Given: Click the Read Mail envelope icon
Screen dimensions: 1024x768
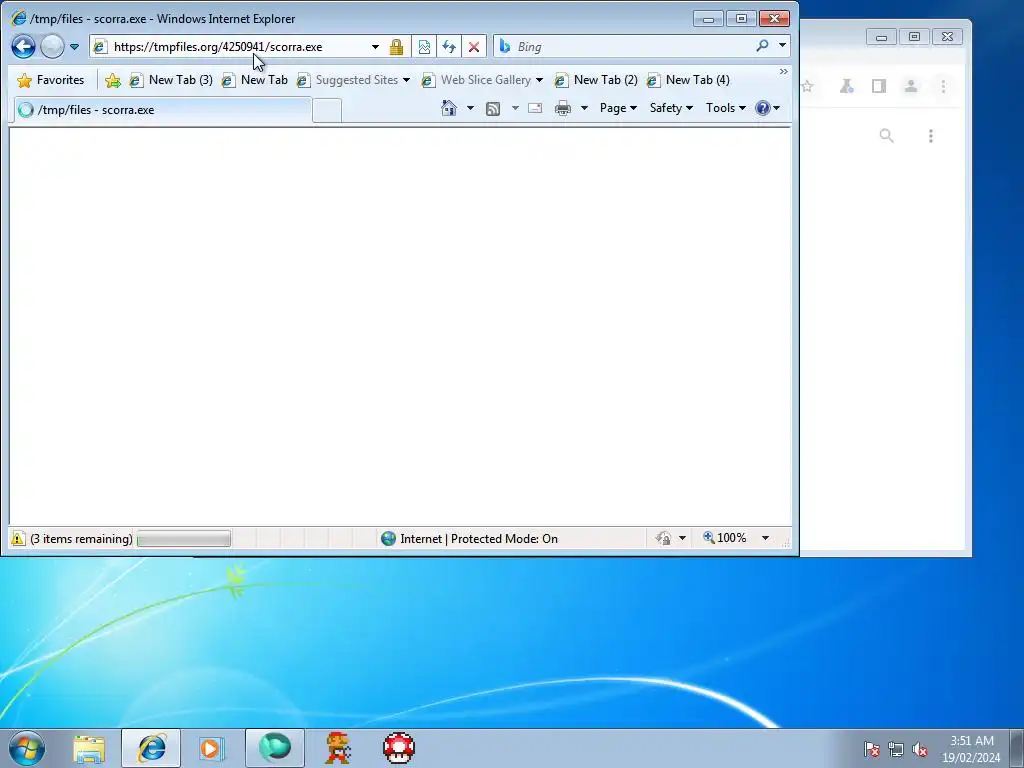Looking at the screenshot, I should click(x=535, y=108).
